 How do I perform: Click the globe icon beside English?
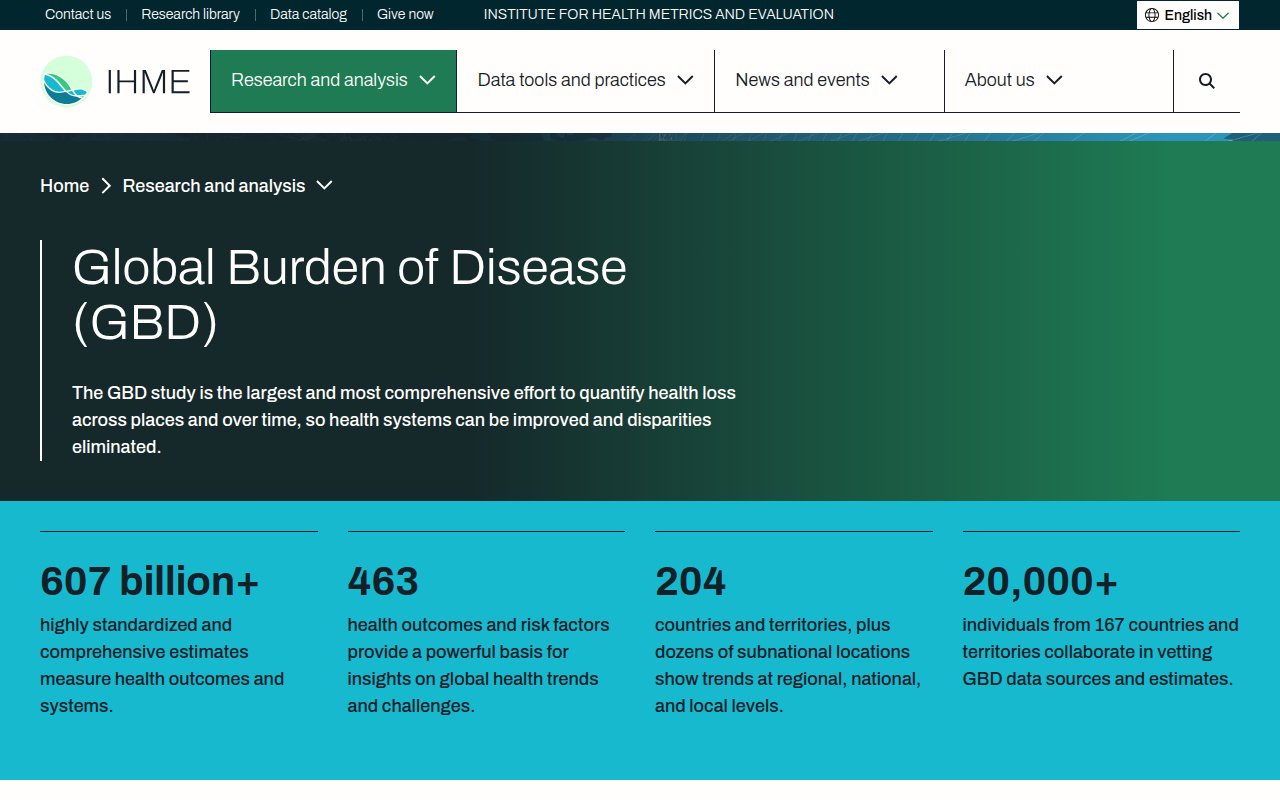click(1152, 15)
